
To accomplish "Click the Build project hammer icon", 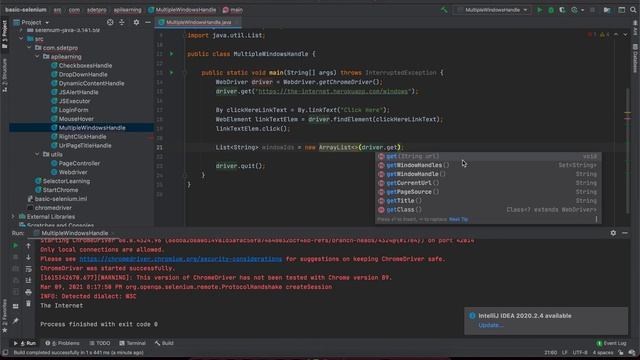I will point(444,10).
